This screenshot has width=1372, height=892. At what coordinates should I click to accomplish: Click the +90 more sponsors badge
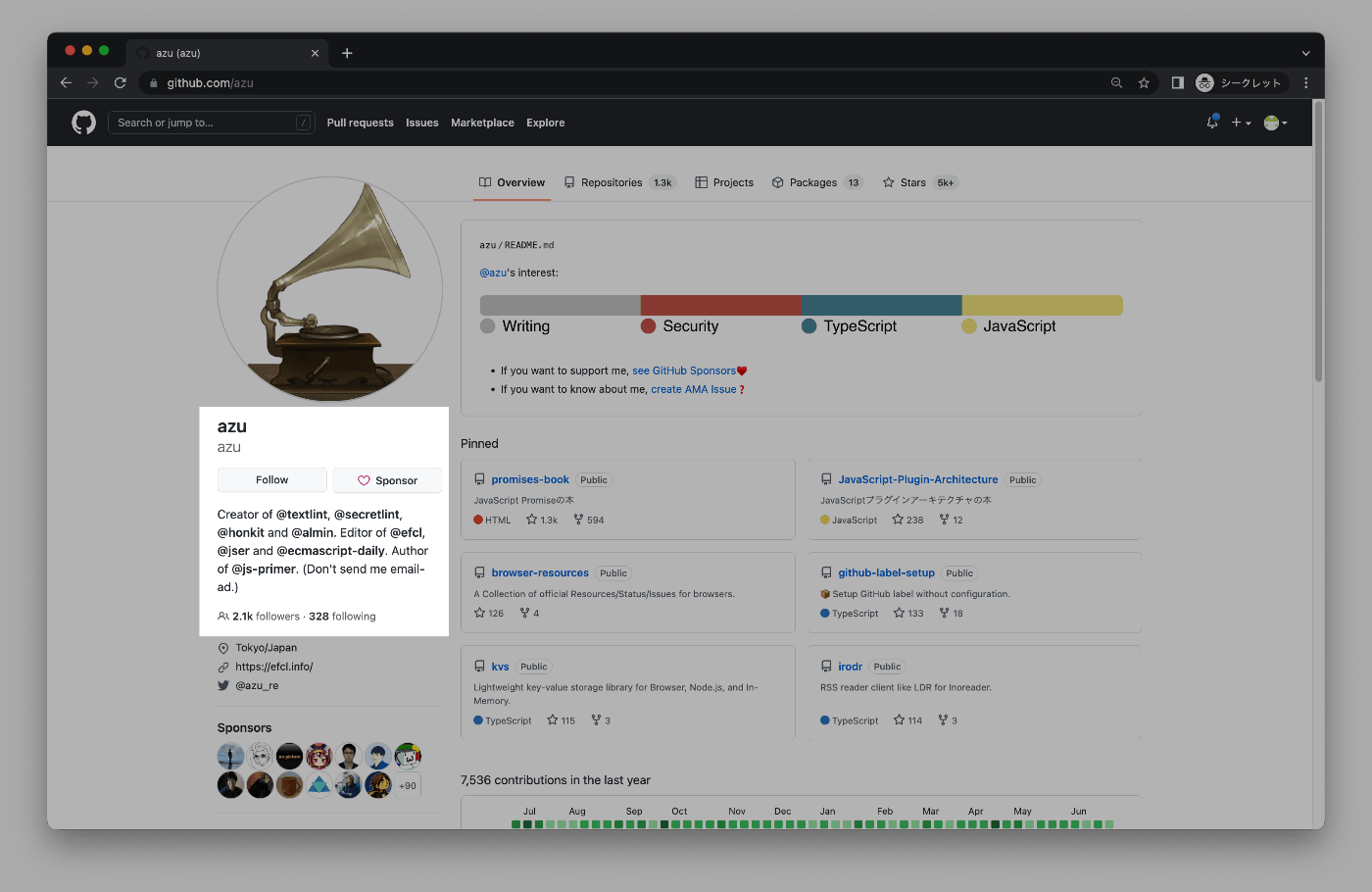tap(408, 785)
